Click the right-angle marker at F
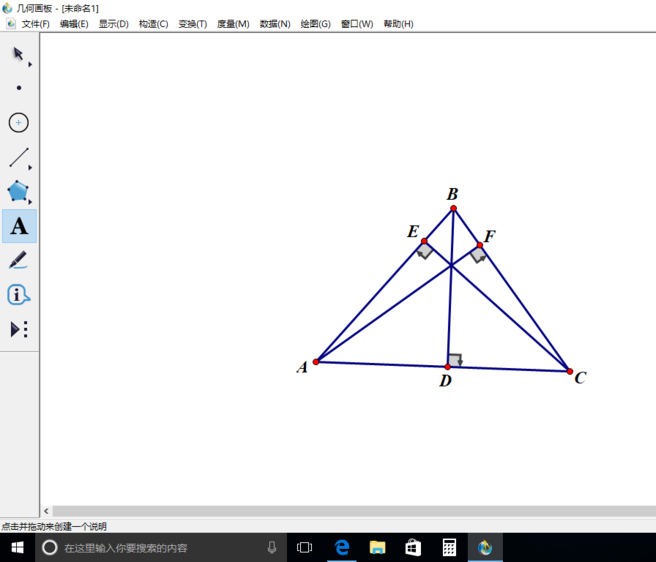Screen dimensions: 656x562 (478, 255)
